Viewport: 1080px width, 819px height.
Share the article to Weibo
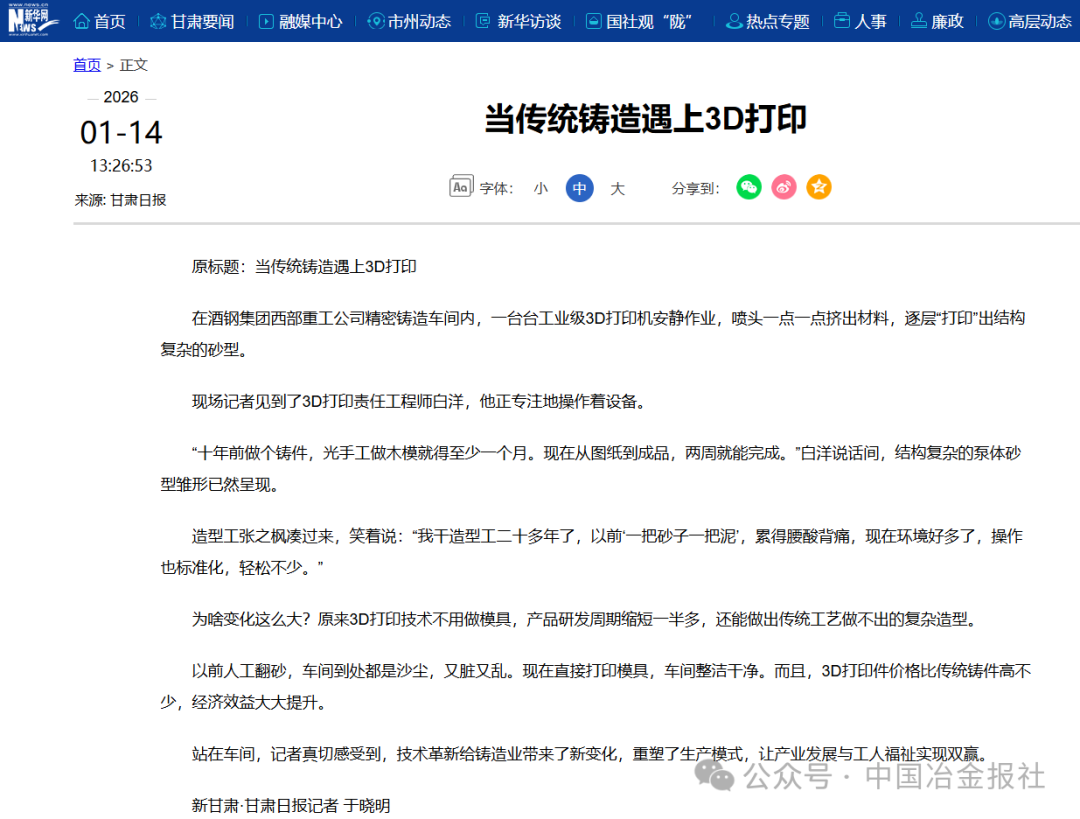[x=783, y=187]
